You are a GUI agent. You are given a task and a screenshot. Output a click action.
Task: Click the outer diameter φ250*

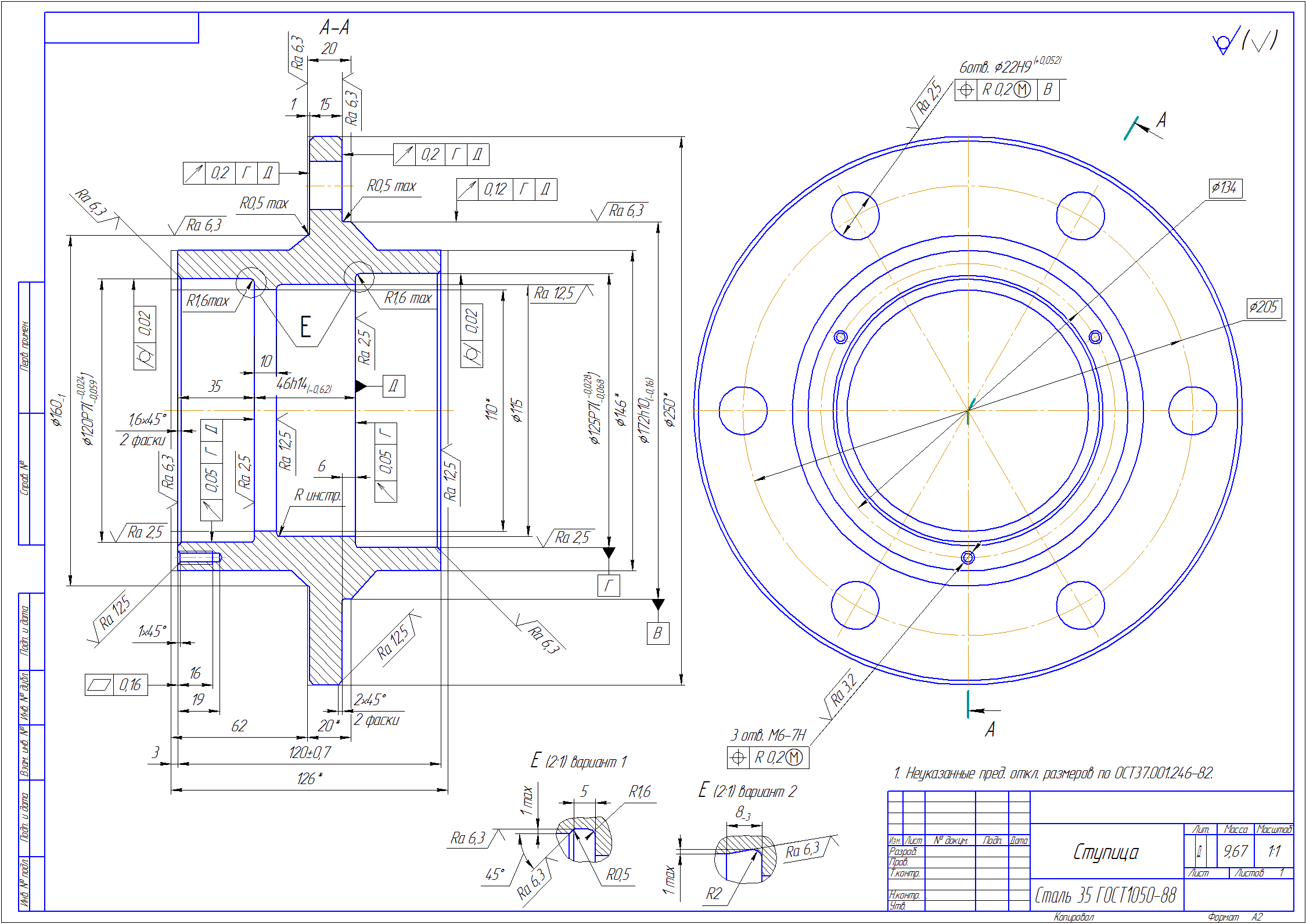pos(670,409)
